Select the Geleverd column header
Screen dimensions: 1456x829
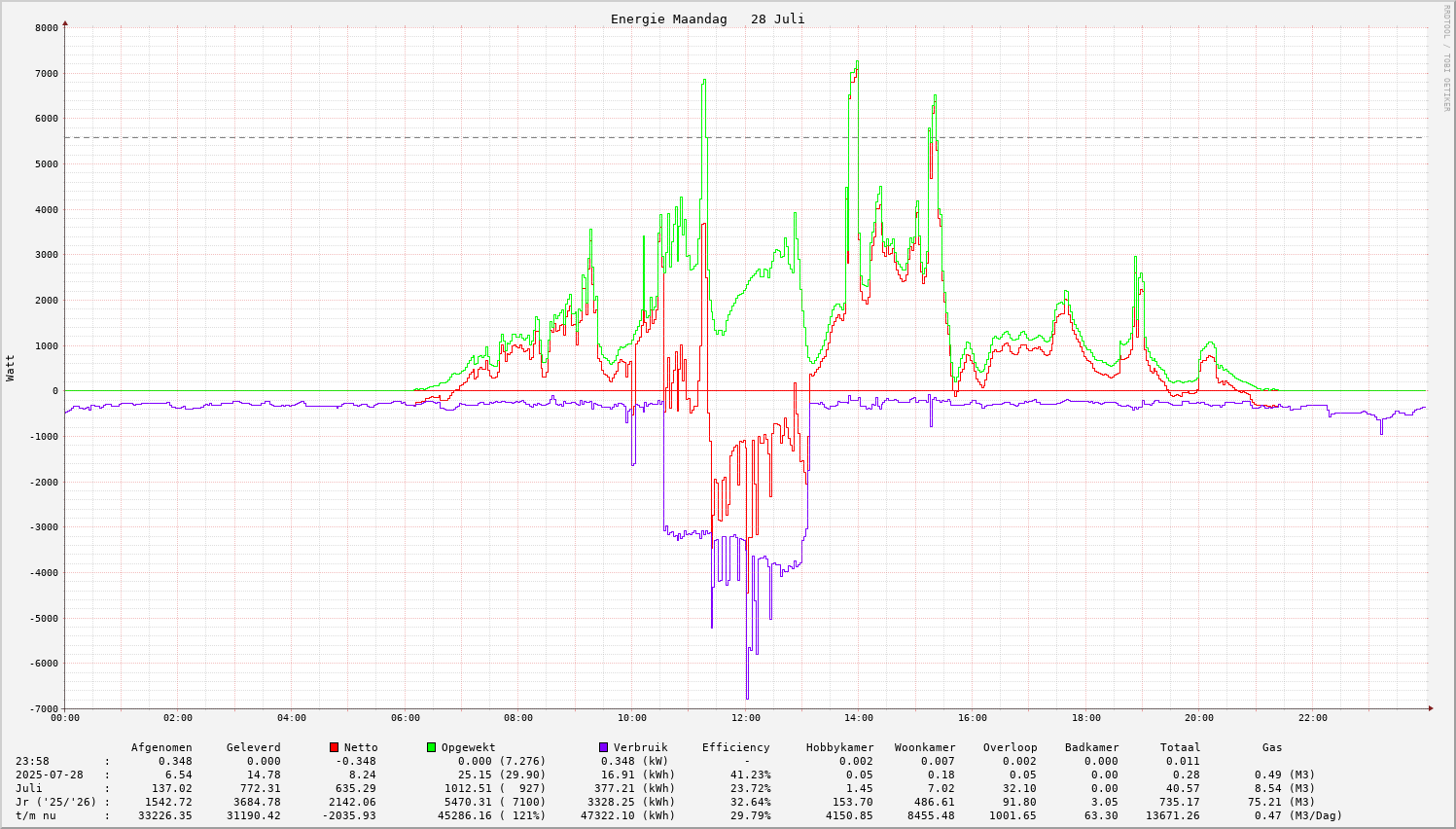253,747
